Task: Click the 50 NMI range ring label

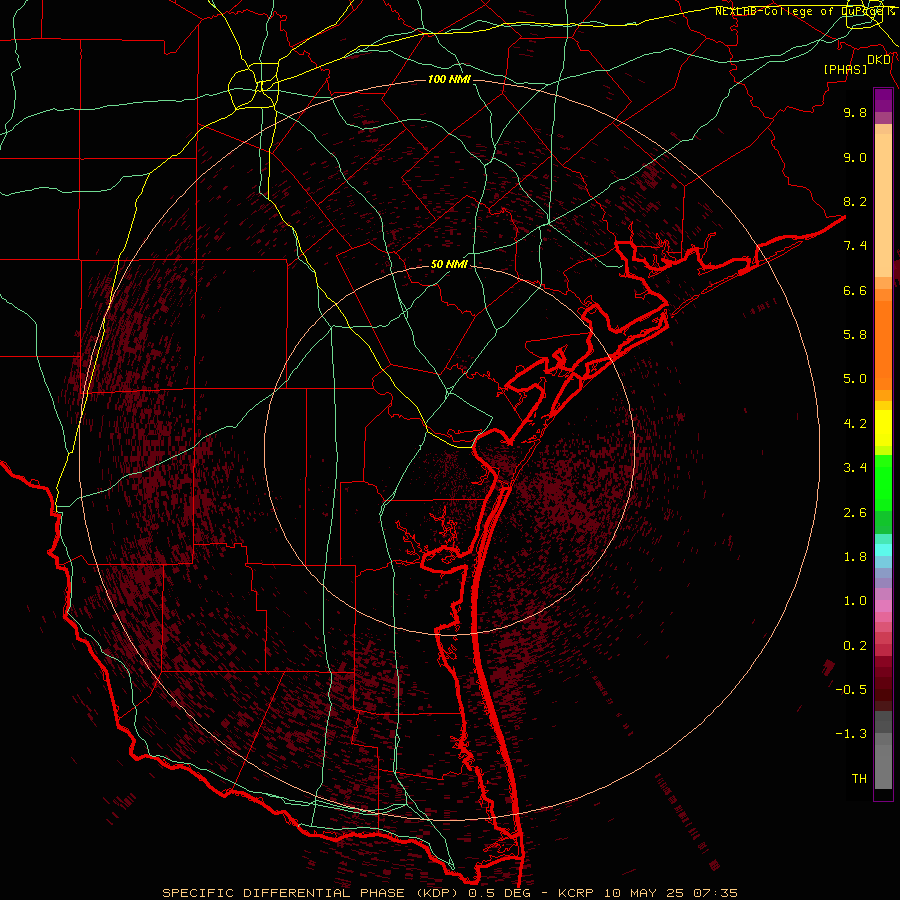Action: coord(449,264)
